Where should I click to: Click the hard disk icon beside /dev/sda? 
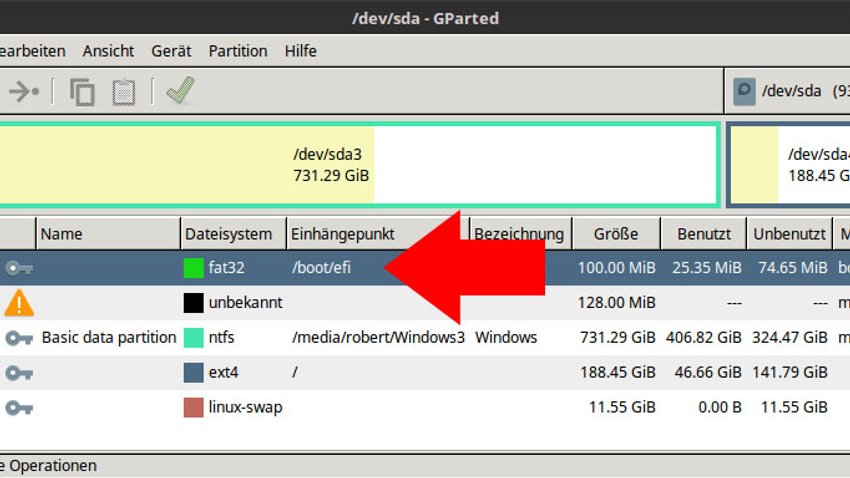pyautogui.click(x=744, y=91)
